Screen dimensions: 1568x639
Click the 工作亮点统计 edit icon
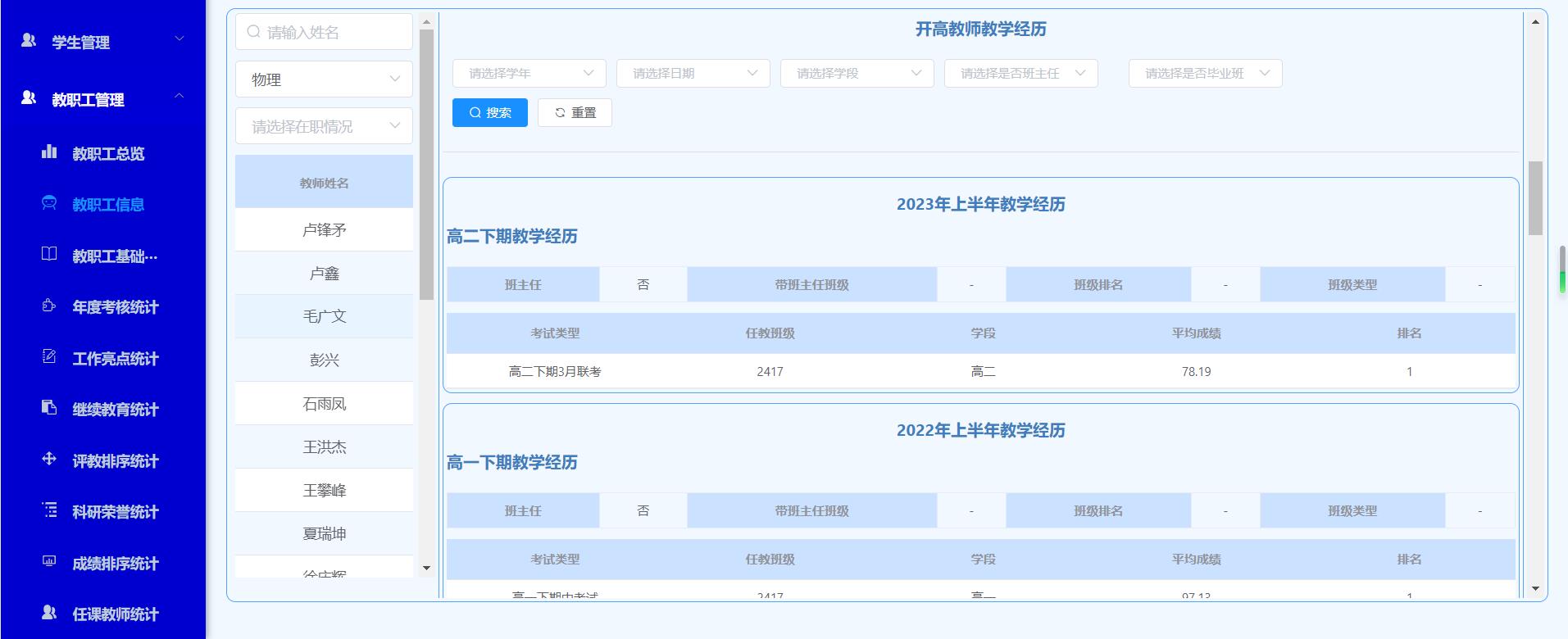tap(49, 356)
